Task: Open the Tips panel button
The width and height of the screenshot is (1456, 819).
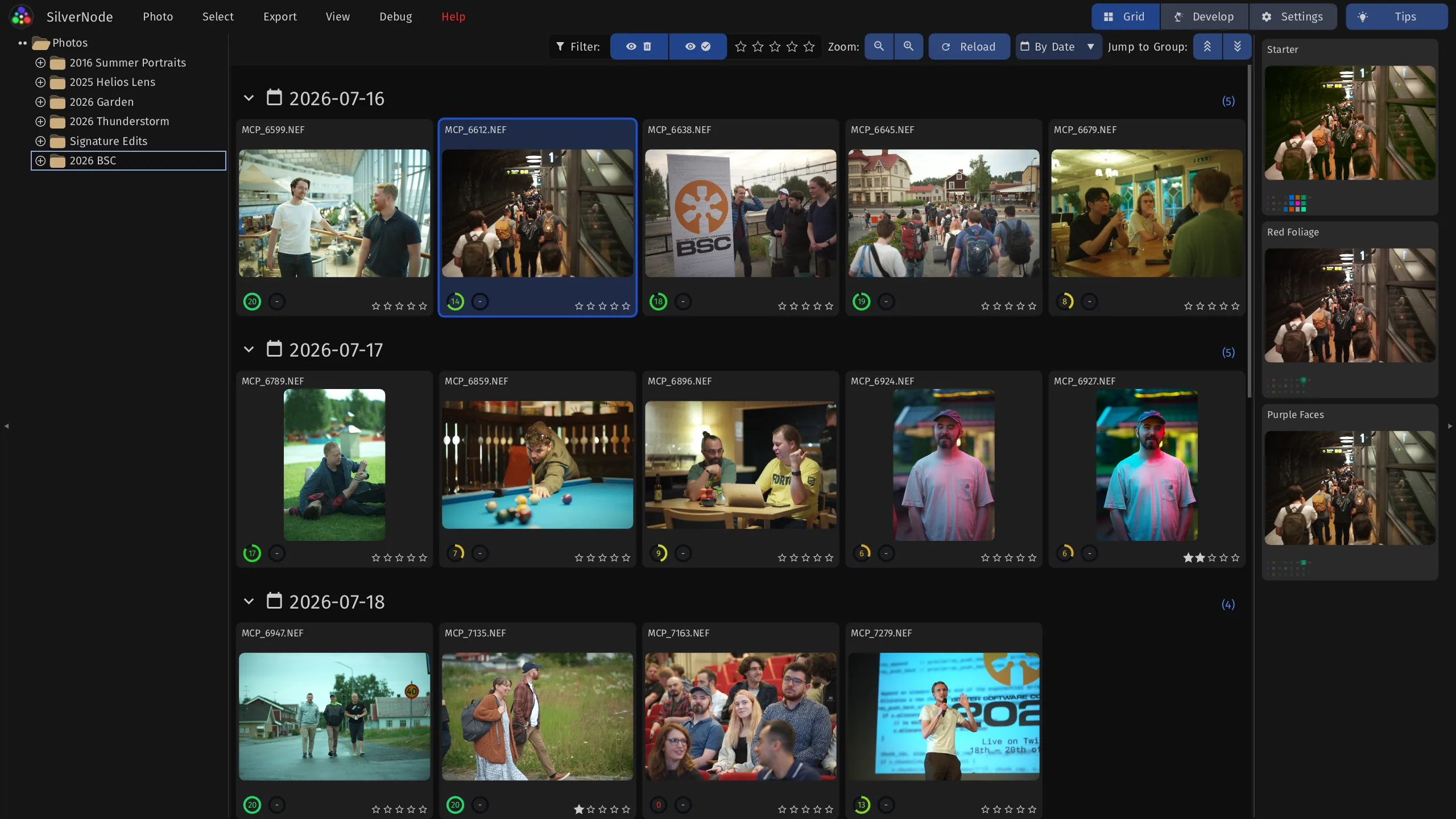Action: [x=1396, y=16]
